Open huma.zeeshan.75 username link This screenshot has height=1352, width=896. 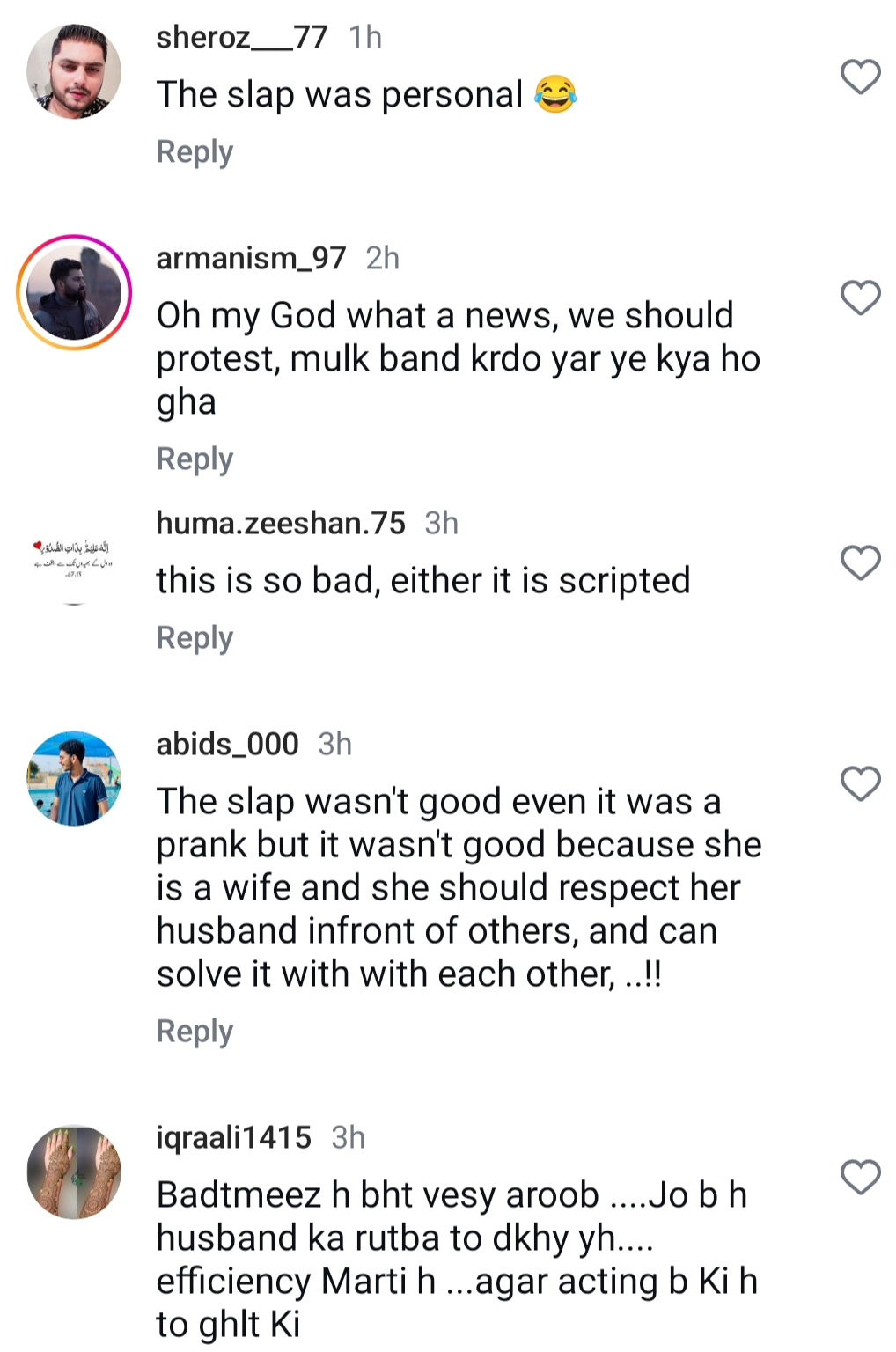[280, 523]
